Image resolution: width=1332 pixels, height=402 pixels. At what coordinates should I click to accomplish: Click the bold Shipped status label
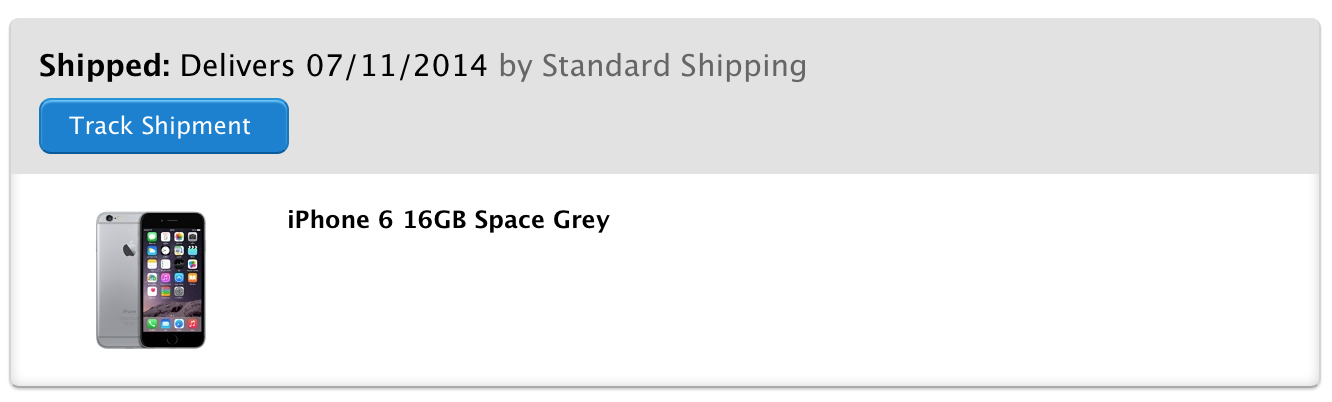click(x=105, y=67)
